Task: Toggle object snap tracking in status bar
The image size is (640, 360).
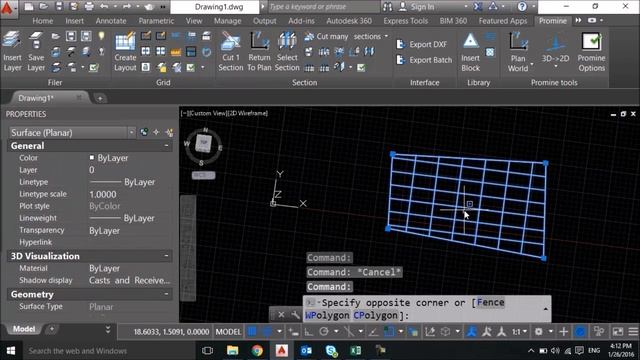Action: click(x=373, y=332)
